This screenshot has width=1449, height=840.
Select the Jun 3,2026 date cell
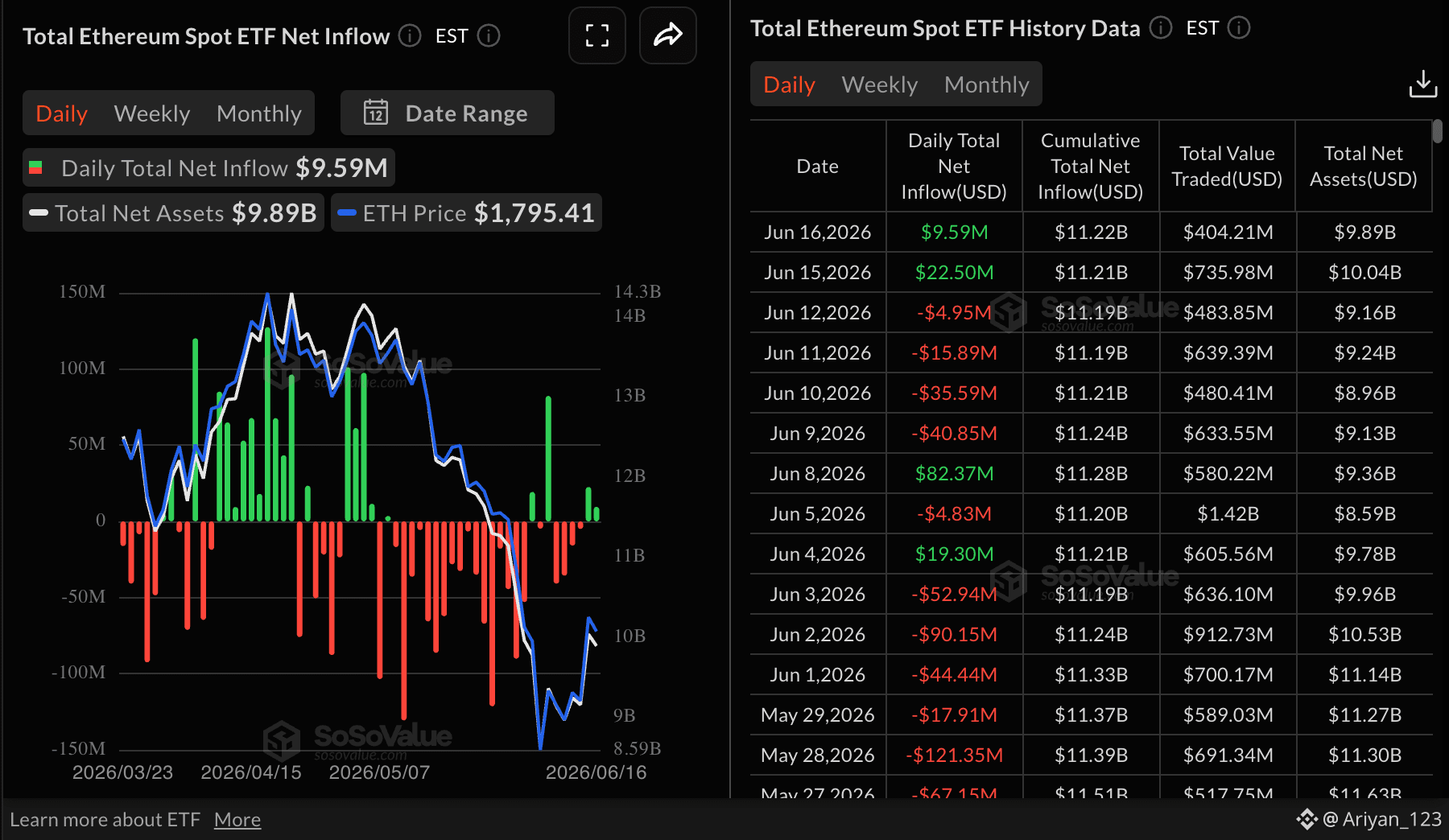coord(818,594)
